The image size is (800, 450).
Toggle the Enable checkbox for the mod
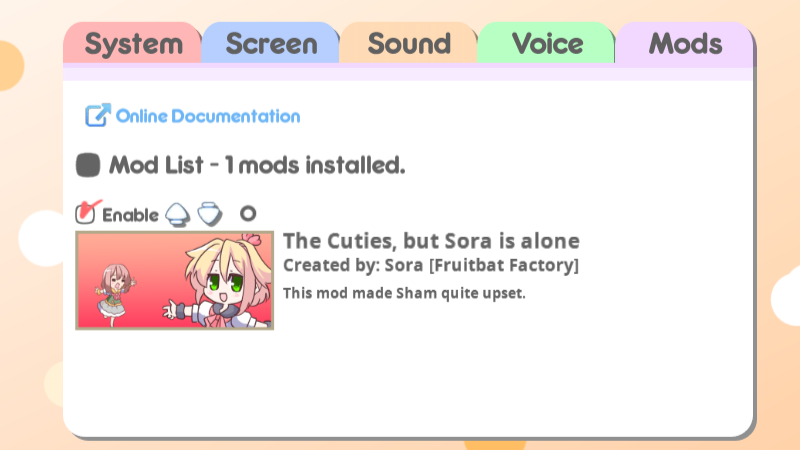[87, 212]
